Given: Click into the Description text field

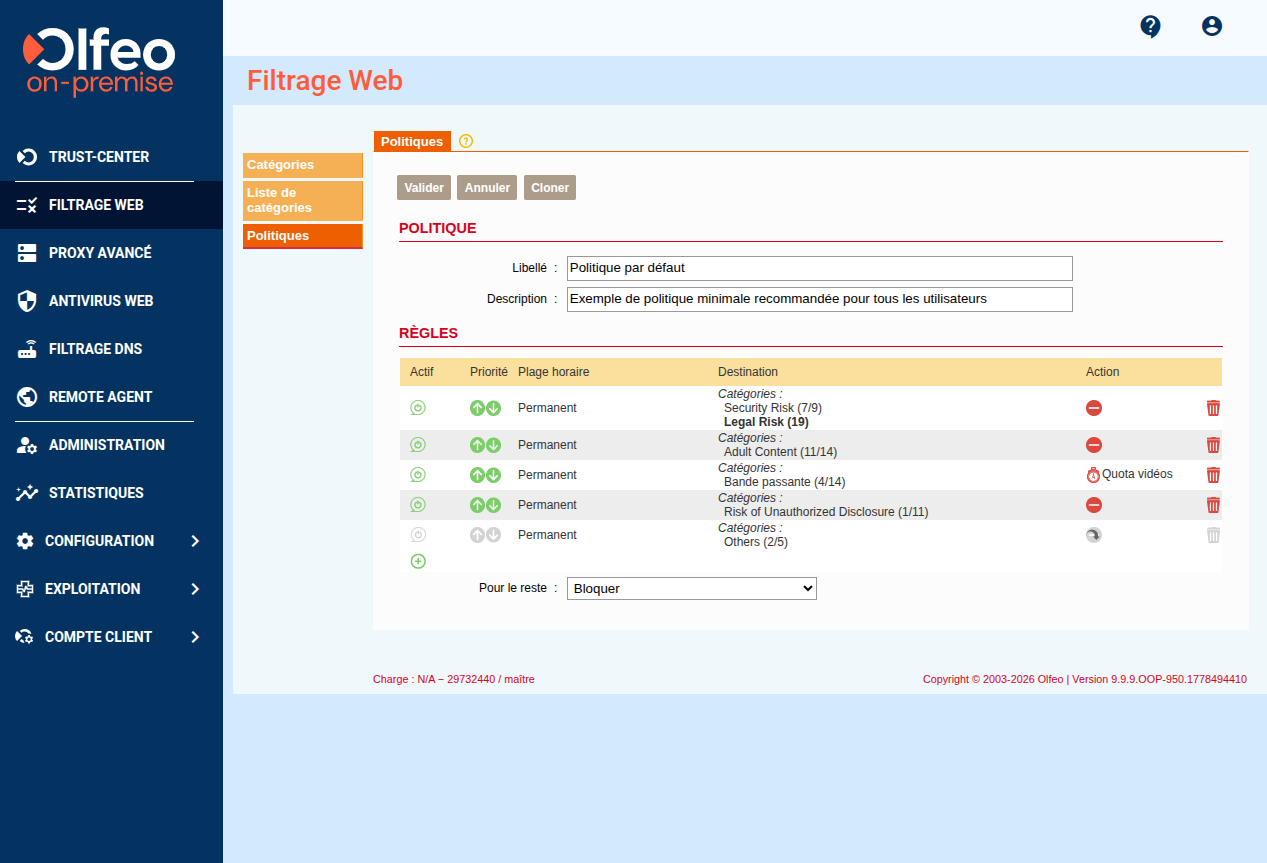Looking at the screenshot, I should coord(820,299).
